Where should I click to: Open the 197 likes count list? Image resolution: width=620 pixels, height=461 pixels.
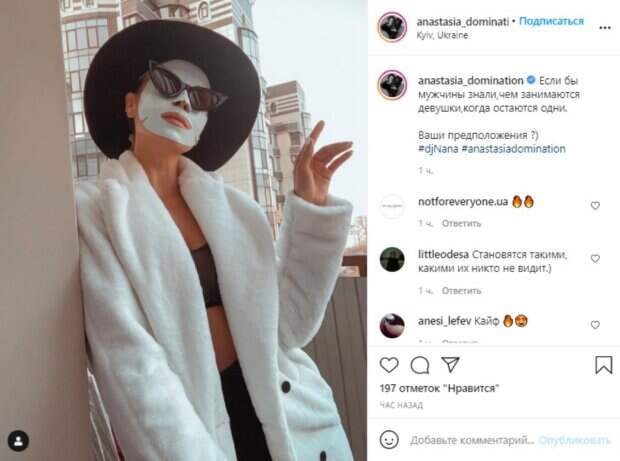pyautogui.click(x=439, y=388)
